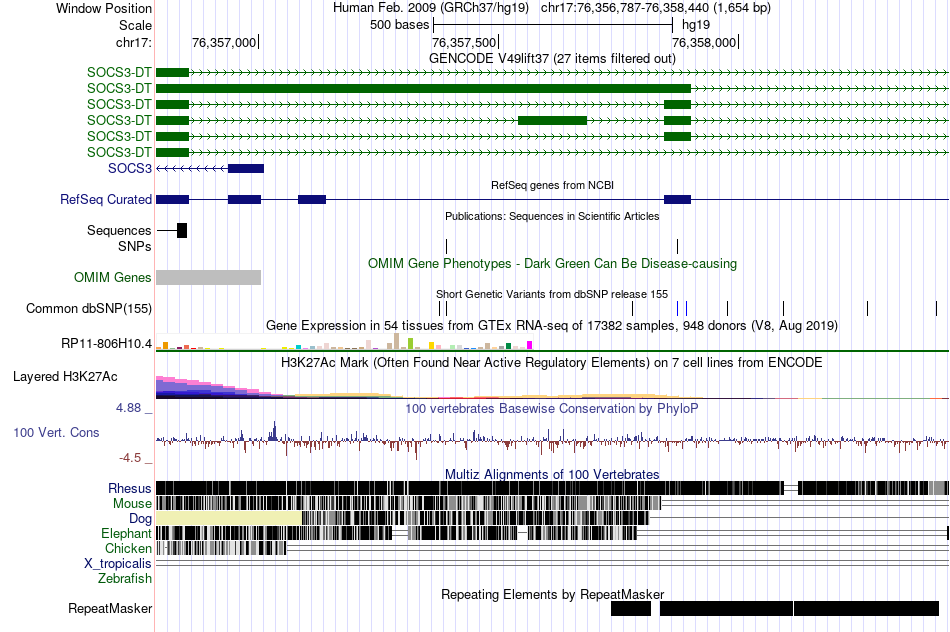This screenshot has height=632, width=950.
Task: Click the Mouse alignment label
Action: pyautogui.click(x=132, y=504)
